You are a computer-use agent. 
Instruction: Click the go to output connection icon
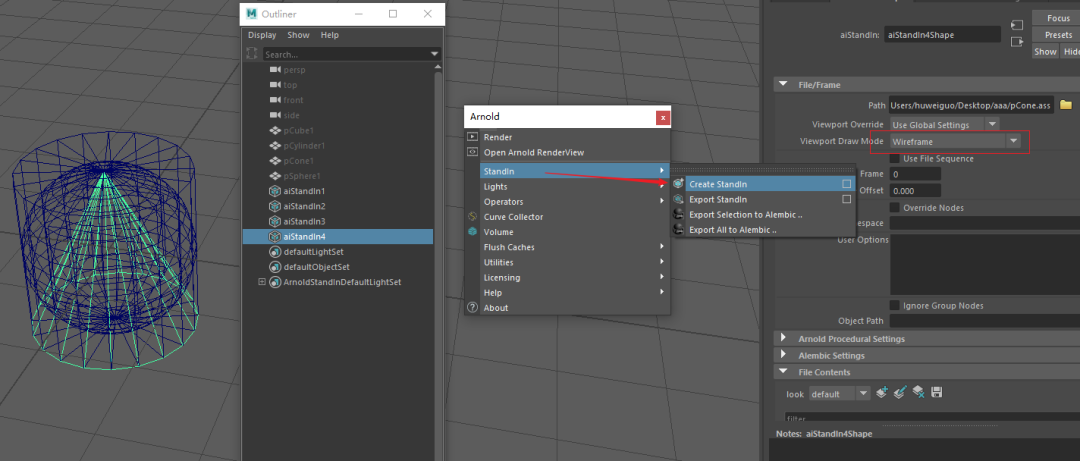(x=1017, y=42)
